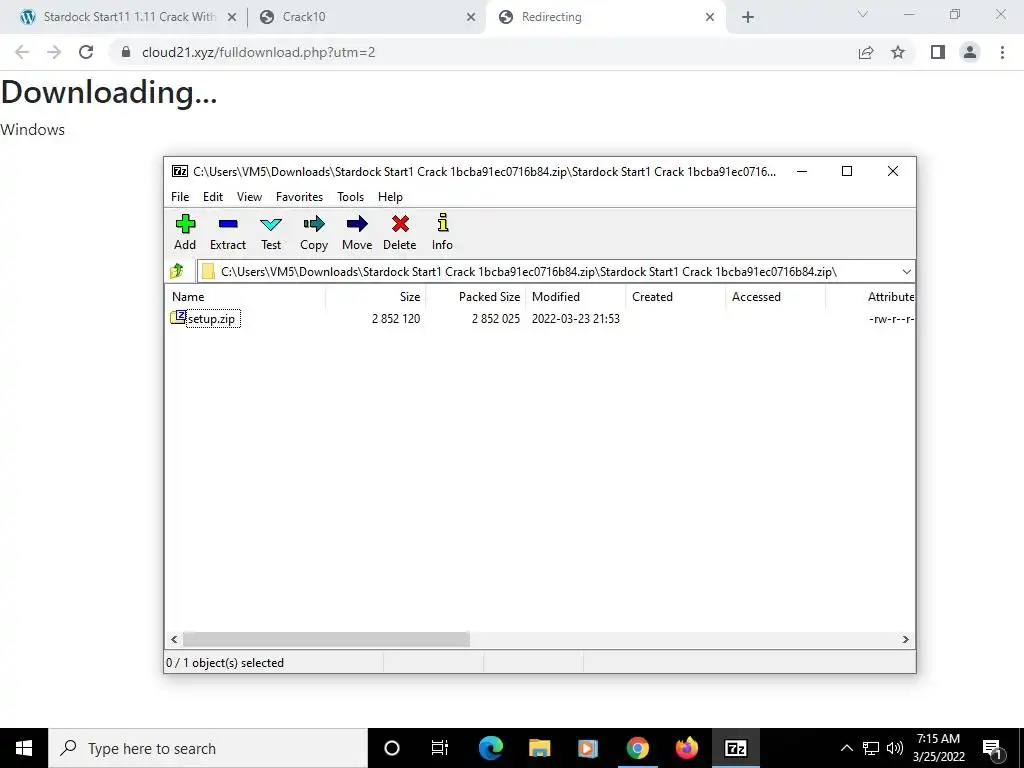
Task: Click the 7-Zip taskbar icon
Action: click(x=735, y=748)
